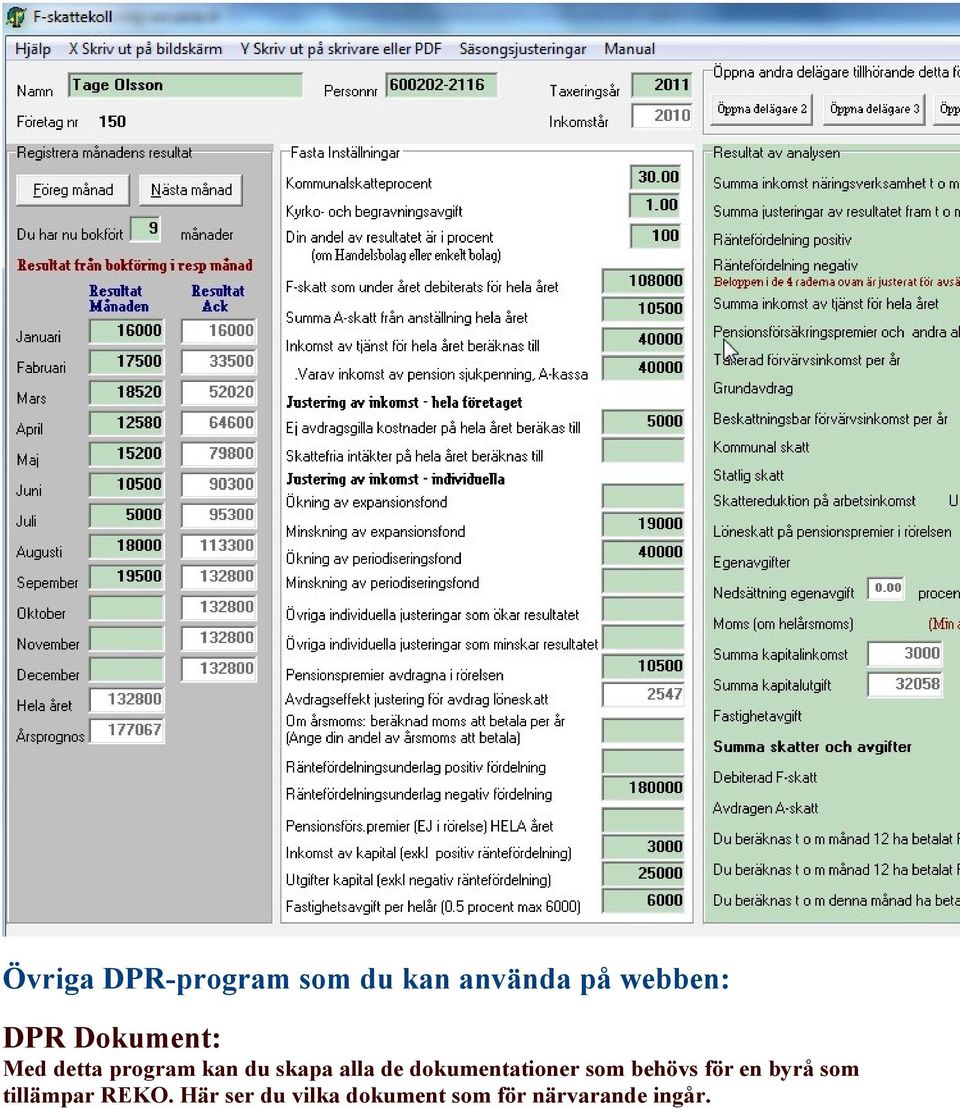Click empty Ökning av expansionsfond field
The width and height of the screenshot is (960, 1109).
643,496
